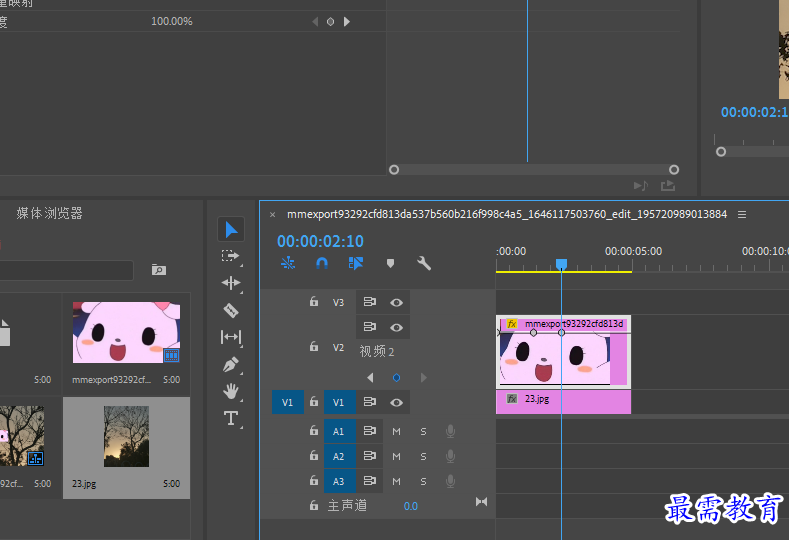Mute the A1 audio track
789x540 pixels.
[397, 431]
